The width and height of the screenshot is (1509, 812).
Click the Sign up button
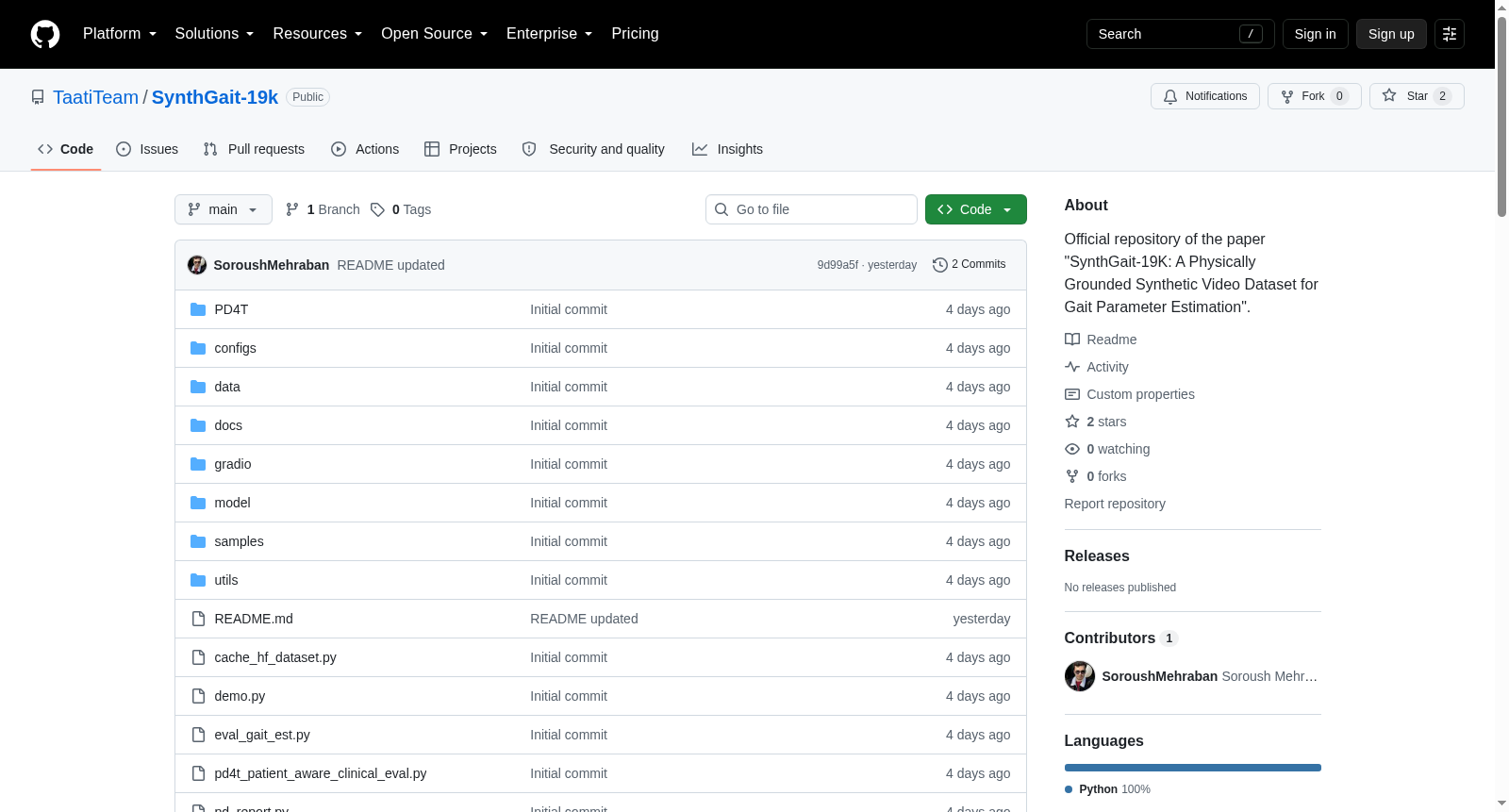pos(1391,34)
